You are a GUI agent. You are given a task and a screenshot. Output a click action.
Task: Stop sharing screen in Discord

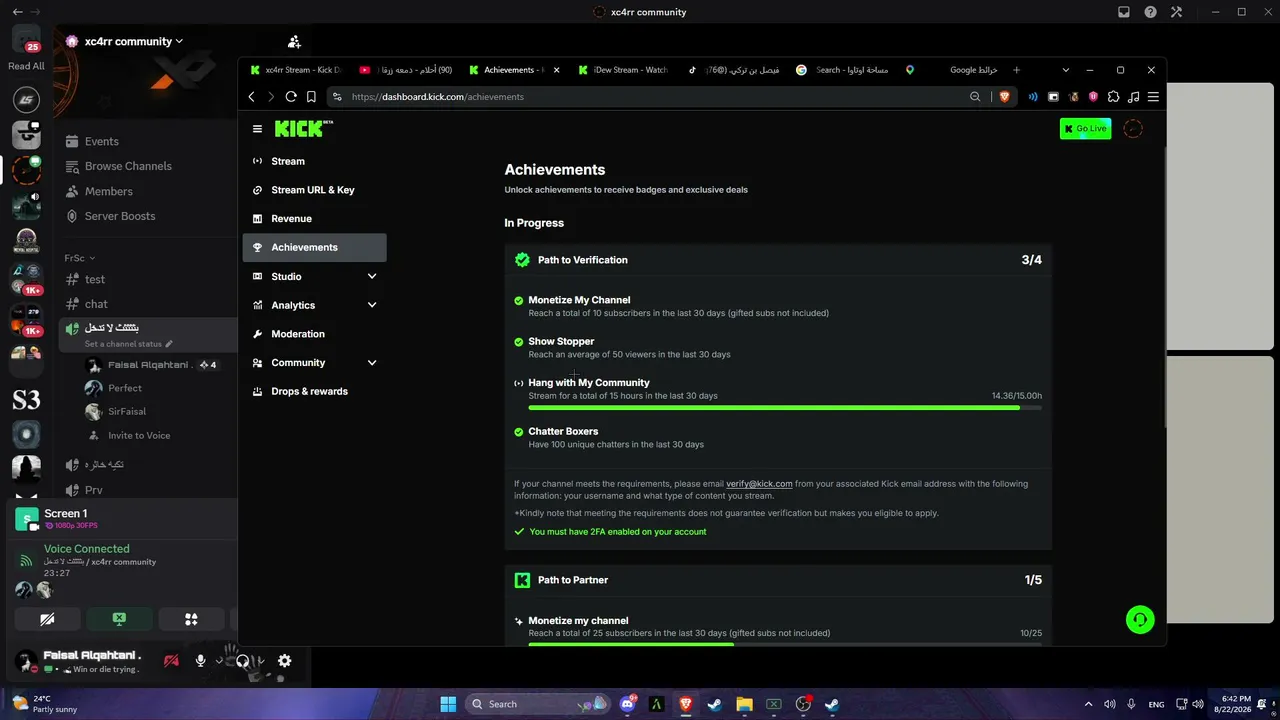(119, 620)
